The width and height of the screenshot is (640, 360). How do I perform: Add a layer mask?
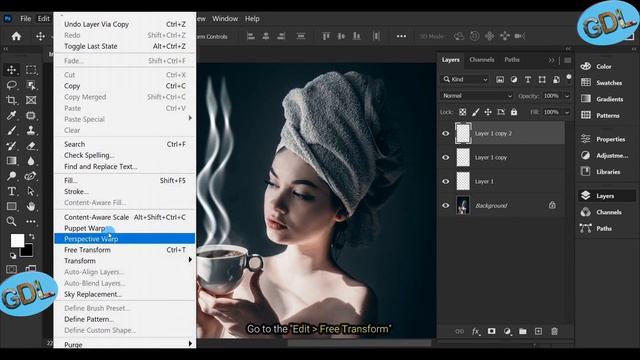pos(491,331)
